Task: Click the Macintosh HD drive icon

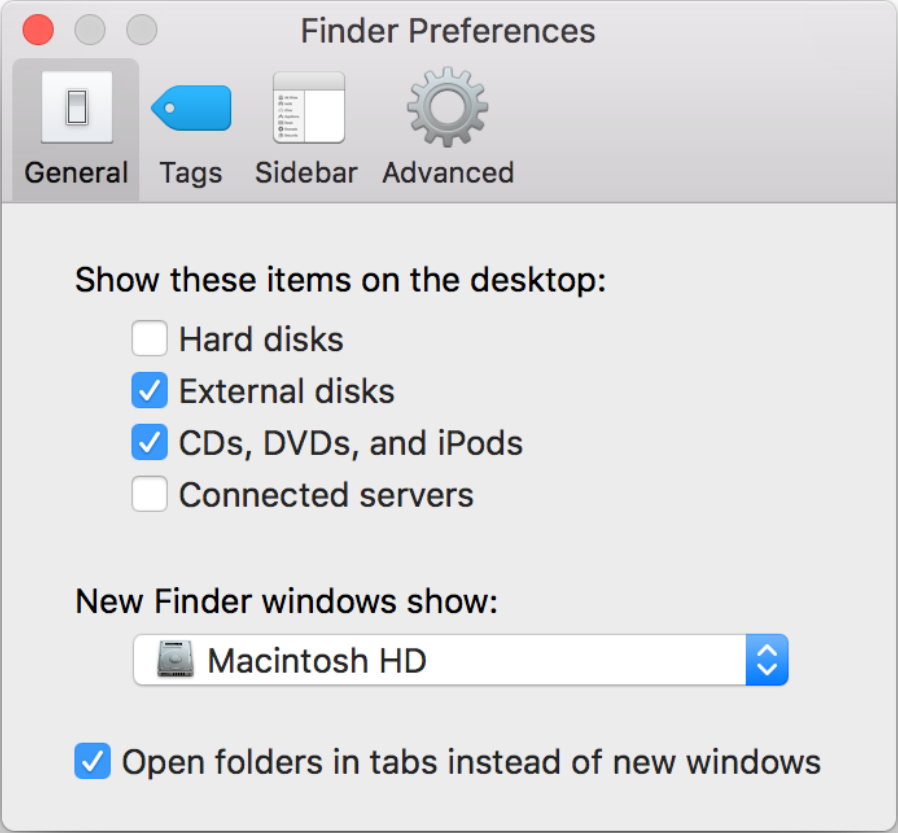Action: [175, 660]
